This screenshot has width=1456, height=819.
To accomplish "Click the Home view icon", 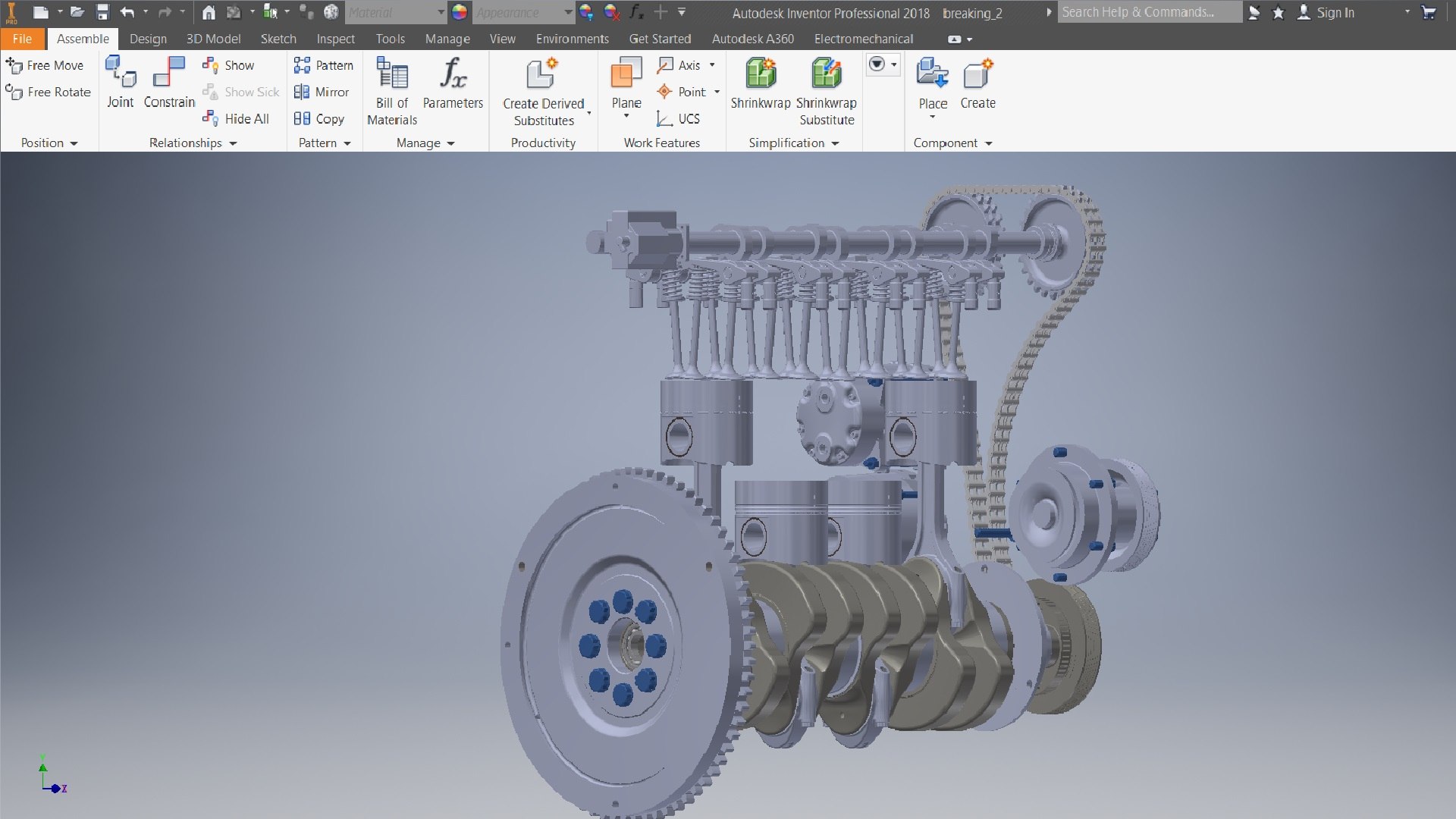I will pyautogui.click(x=209, y=12).
